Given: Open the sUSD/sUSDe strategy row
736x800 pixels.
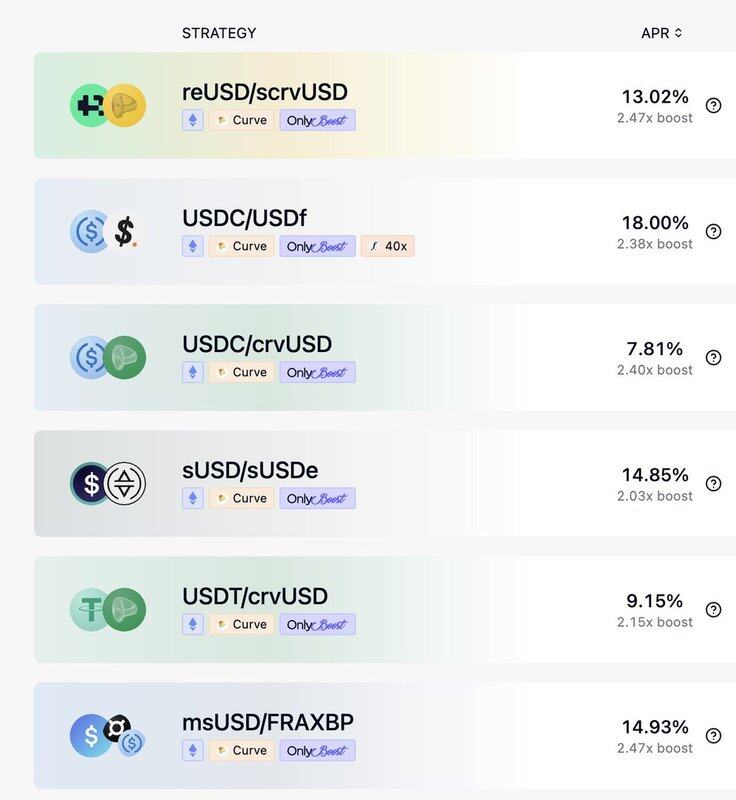Looking at the screenshot, I should point(385,484).
